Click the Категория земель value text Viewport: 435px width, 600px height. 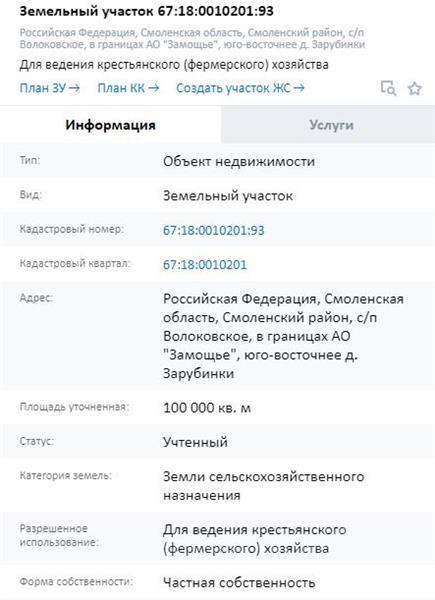(264, 486)
